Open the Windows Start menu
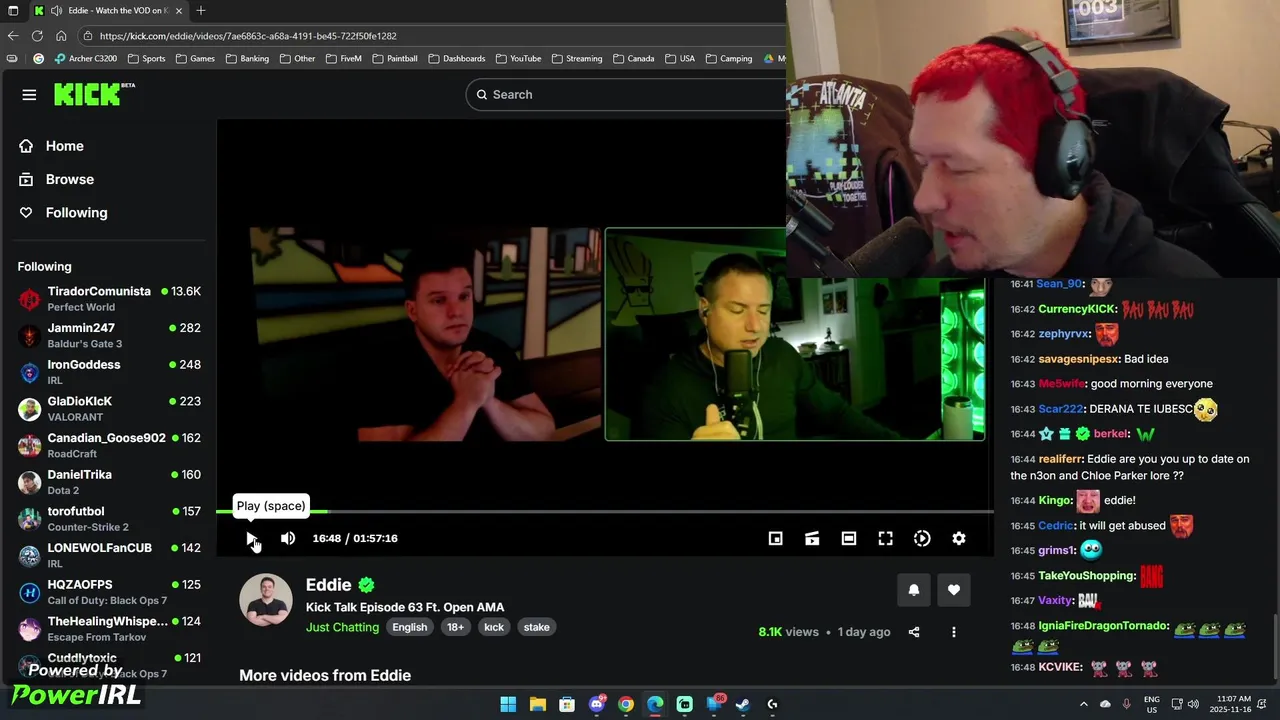1280x720 pixels. [508, 704]
